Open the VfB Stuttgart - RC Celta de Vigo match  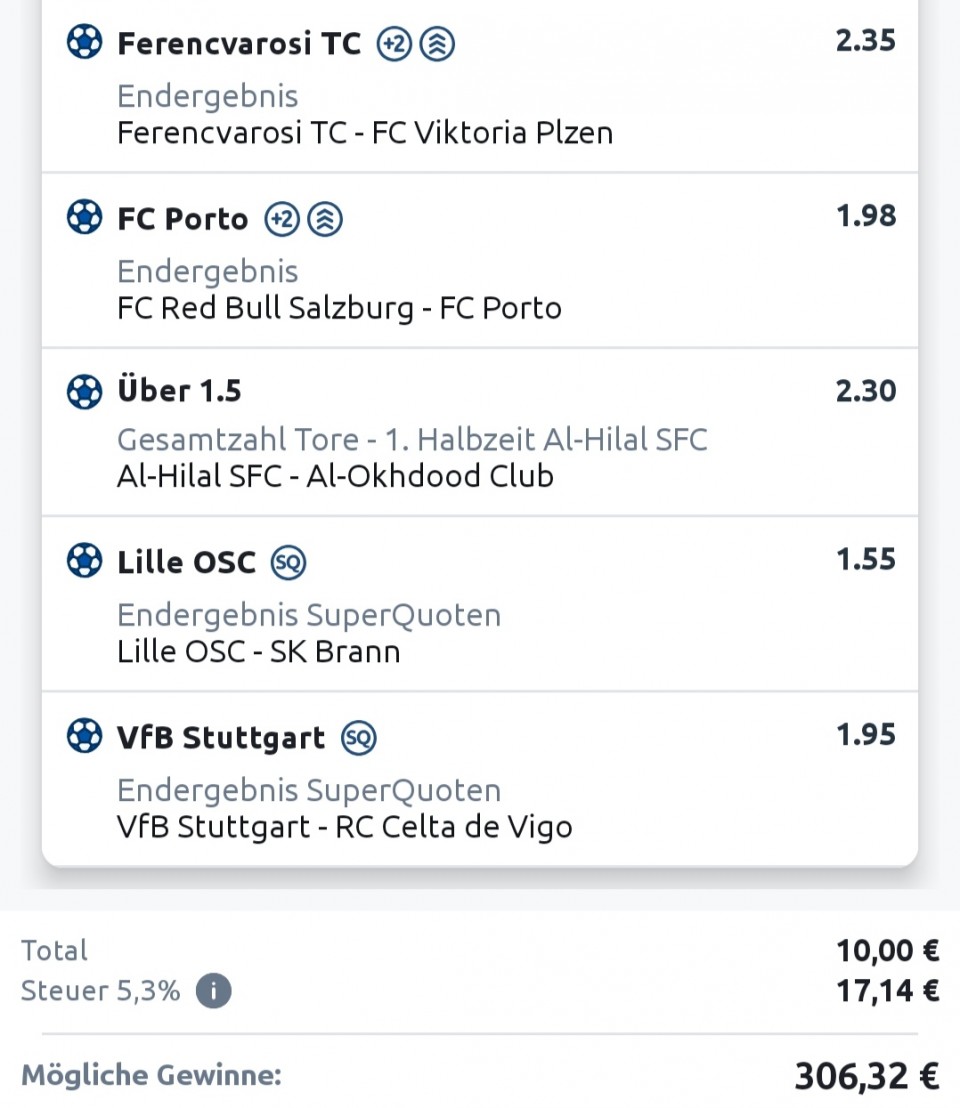pos(344,827)
